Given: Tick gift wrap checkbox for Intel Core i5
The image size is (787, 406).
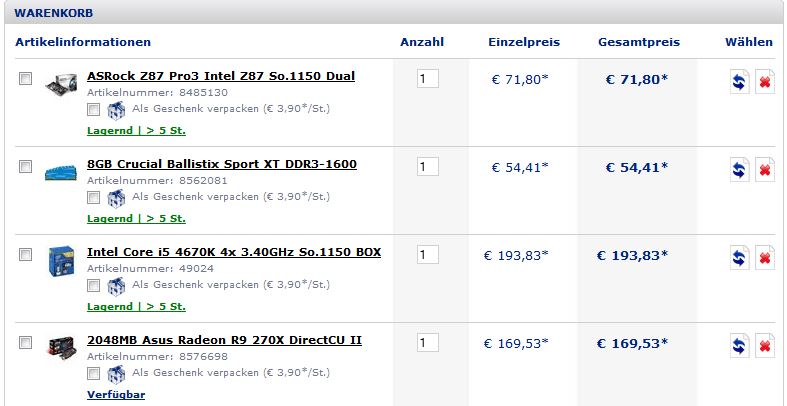Looking at the screenshot, I should coord(93,286).
